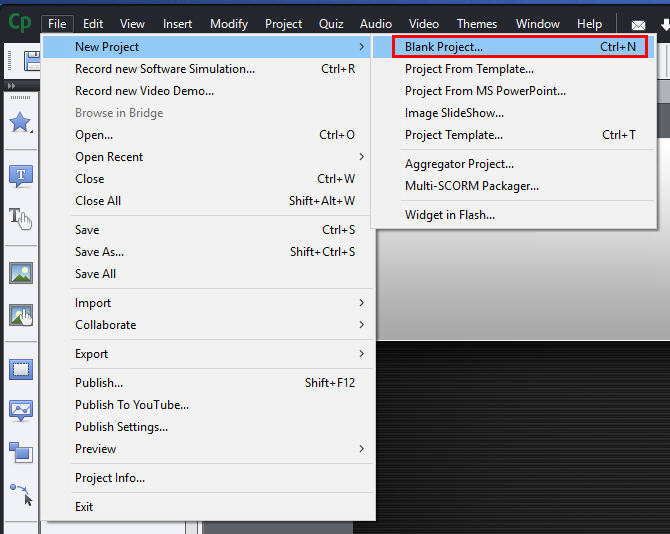Expand the Preview submenu
The image size is (670, 534).
[x=207, y=449]
